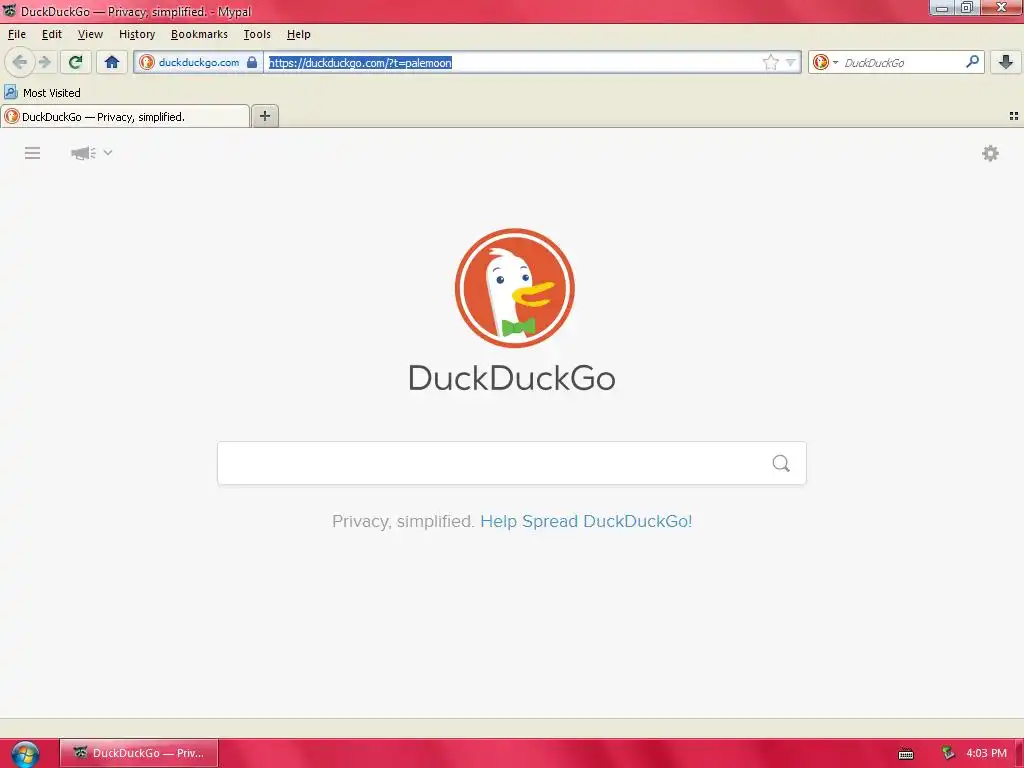Minimize the Mypal browser window

pyautogui.click(x=942, y=8)
